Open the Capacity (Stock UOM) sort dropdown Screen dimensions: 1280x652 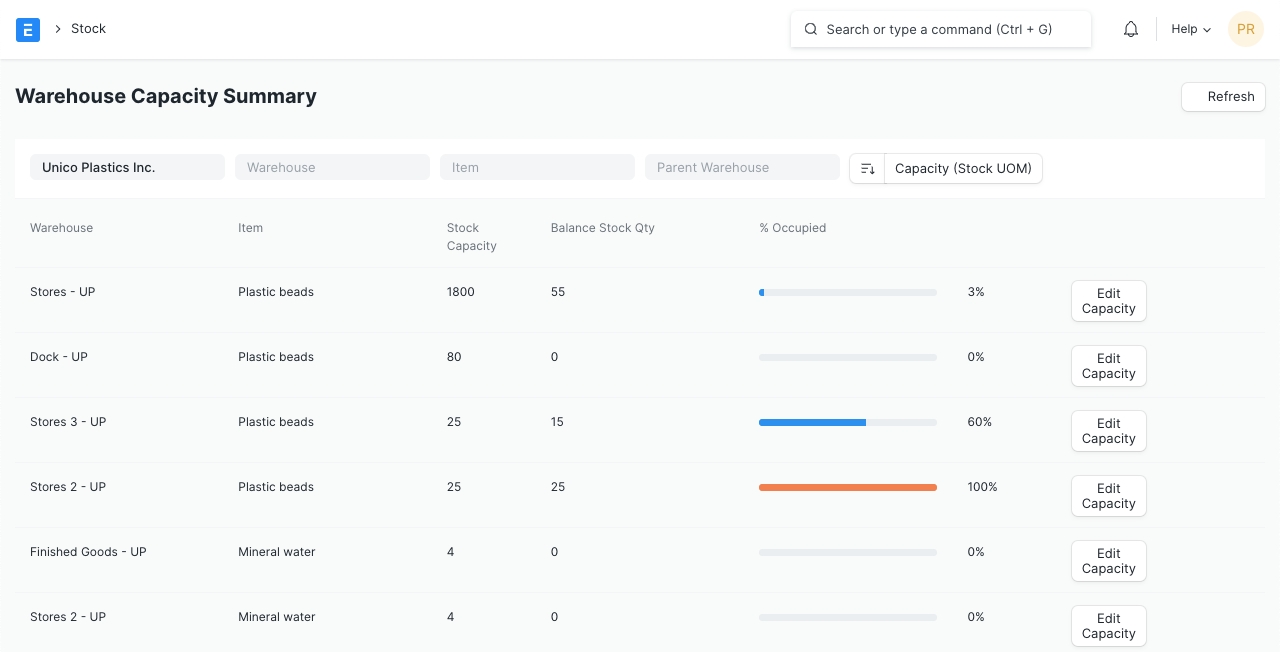962,169
